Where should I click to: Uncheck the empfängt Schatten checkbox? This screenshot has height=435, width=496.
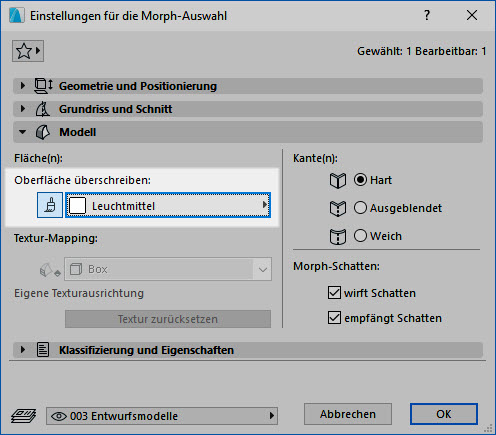click(x=334, y=318)
